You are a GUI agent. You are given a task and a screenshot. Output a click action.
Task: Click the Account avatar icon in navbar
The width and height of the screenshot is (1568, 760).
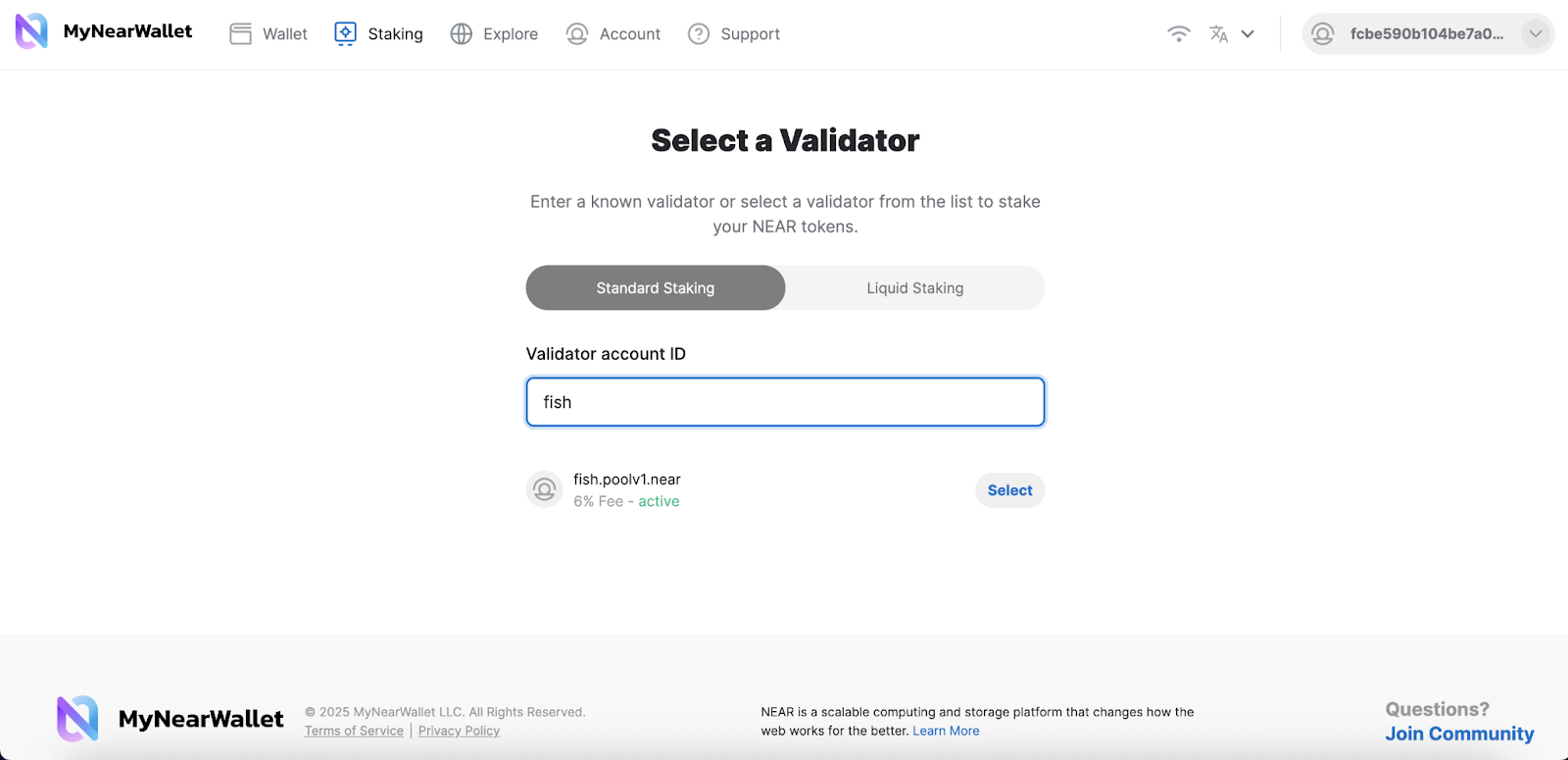pyautogui.click(x=577, y=34)
